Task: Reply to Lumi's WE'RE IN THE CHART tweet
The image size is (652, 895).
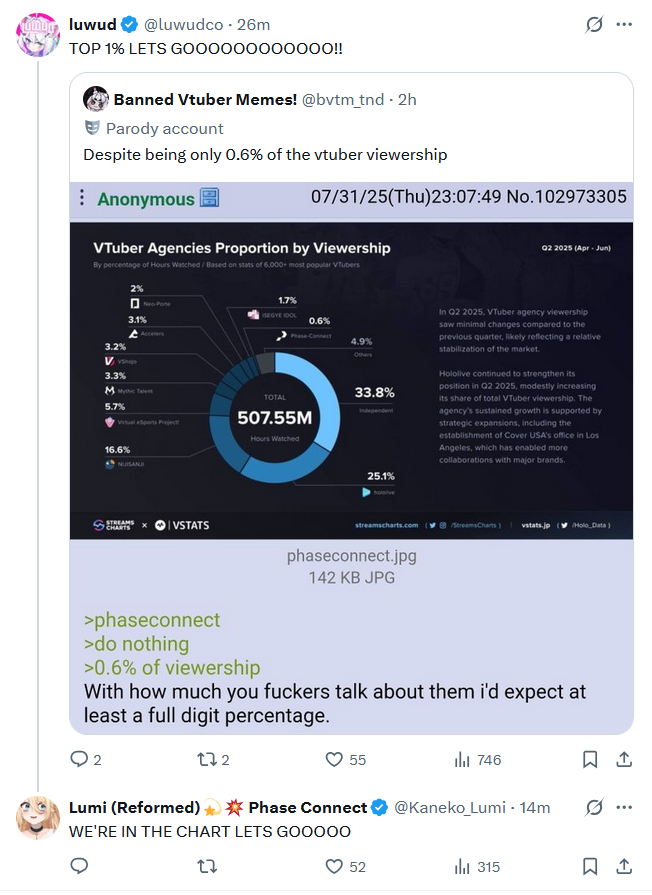Action: click(79, 866)
